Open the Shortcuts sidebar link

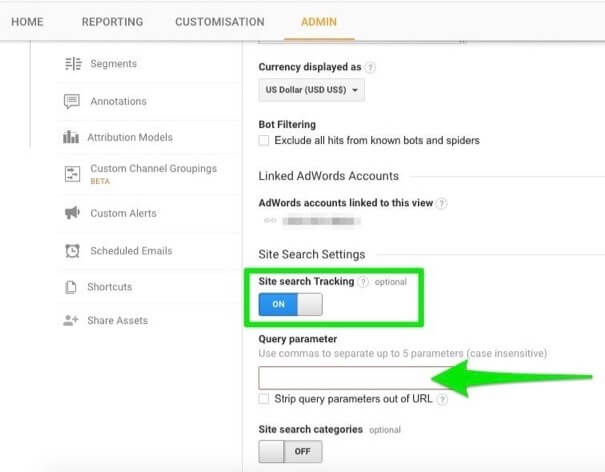pos(109,287)
